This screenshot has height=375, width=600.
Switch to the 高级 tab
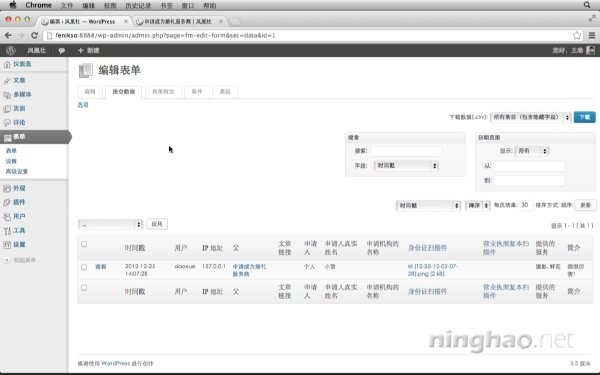coord(225,92)
